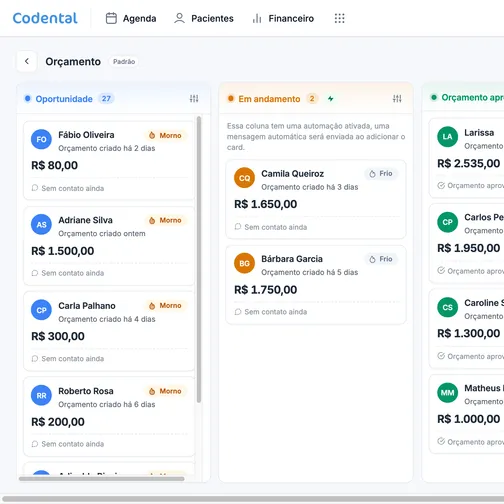The image size is (504, 504).
Task: Click the green CP avatar of Carlos
Action: pos(447,222)
